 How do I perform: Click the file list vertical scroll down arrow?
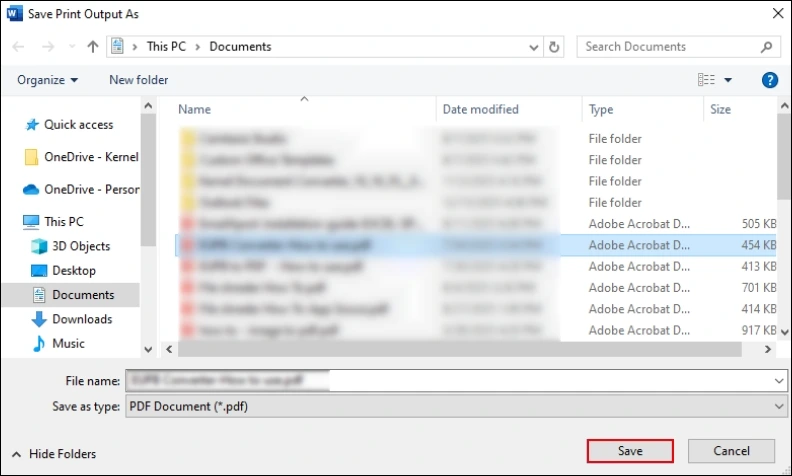[x=784, y=332]
